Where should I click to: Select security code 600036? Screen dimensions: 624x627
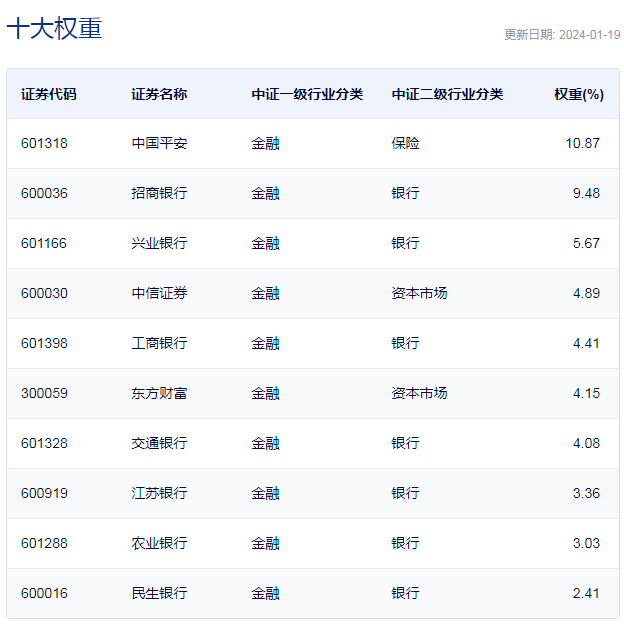pyautogui.click(x=44, y=193)
